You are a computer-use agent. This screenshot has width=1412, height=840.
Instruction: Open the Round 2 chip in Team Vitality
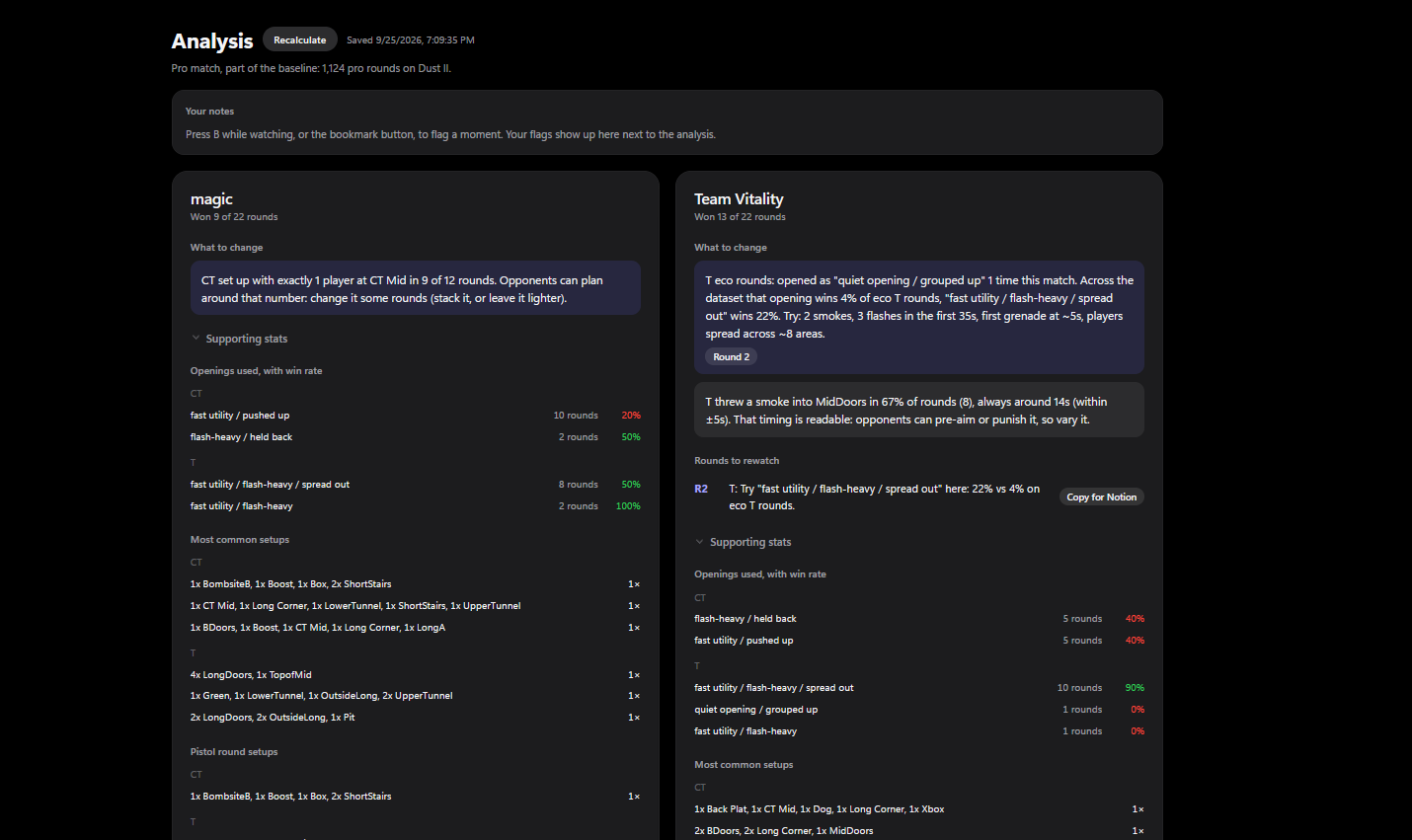[732, 357]
